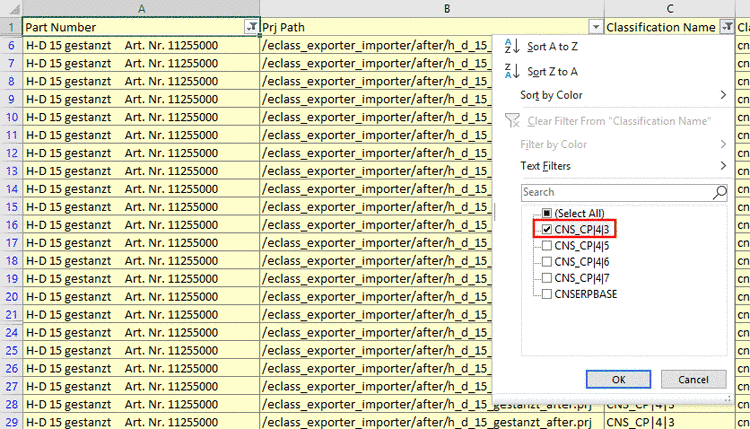The width and height of the screenshot is (750, 429).
Task: Click Part Number cell in row 7
Action: pos(141,64)
